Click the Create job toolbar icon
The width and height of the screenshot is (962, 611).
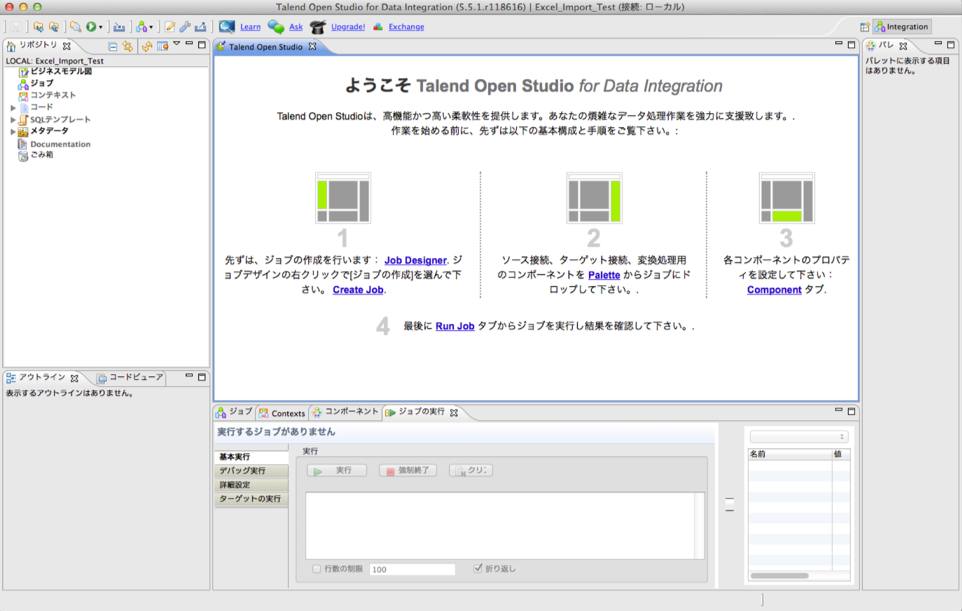pyautogui.click(x=142, y=27)
